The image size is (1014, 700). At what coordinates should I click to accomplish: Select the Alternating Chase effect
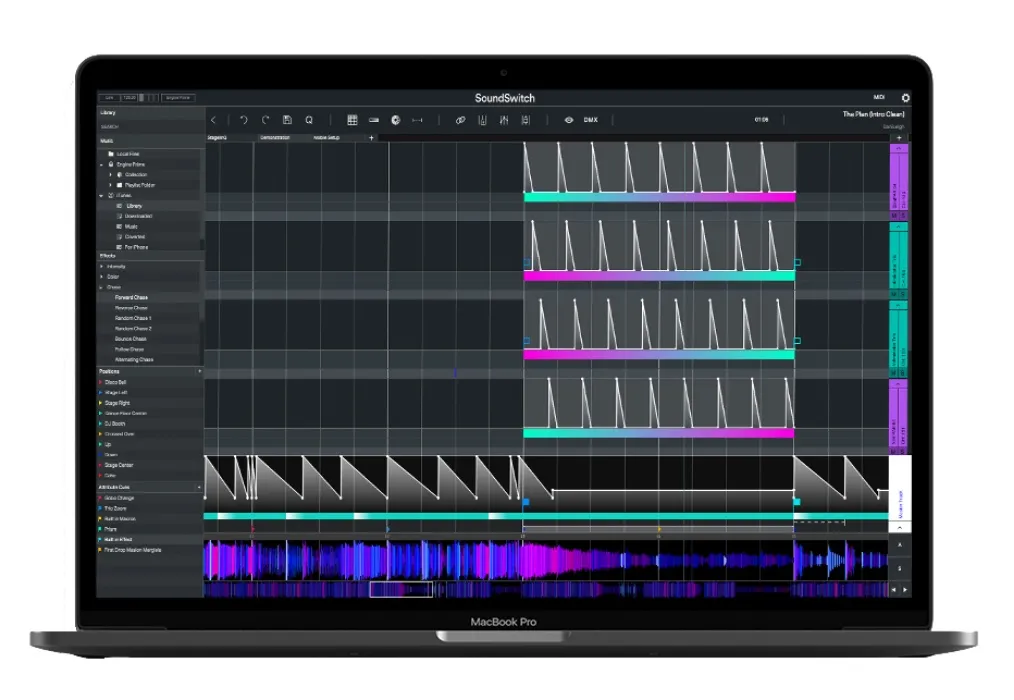point(134,360)
